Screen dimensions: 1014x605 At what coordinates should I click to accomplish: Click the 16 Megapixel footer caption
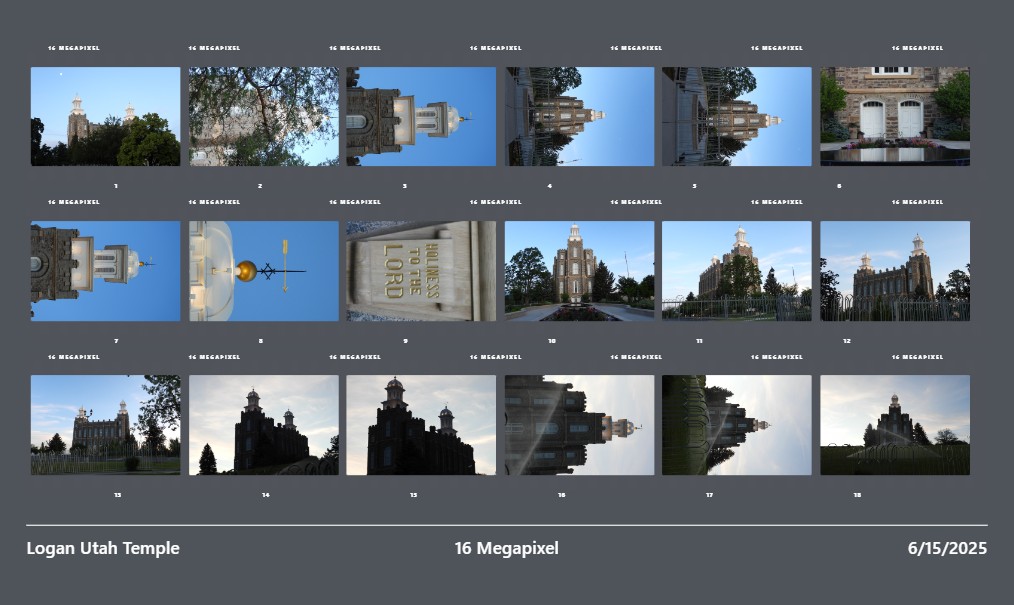tap(506, 548)
